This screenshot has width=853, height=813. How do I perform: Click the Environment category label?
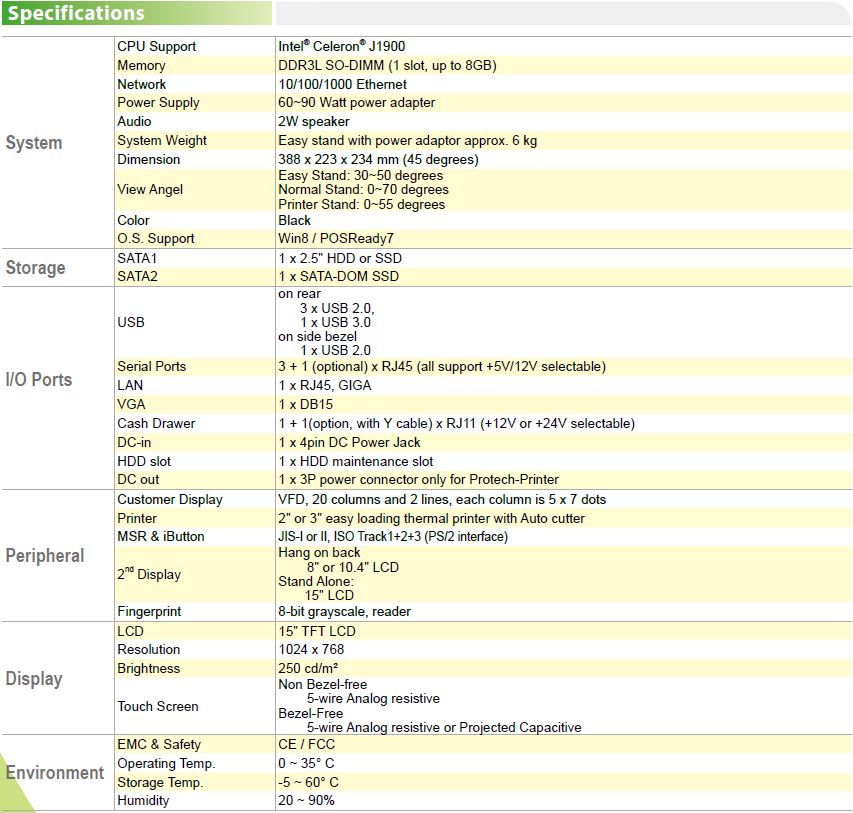54,773
